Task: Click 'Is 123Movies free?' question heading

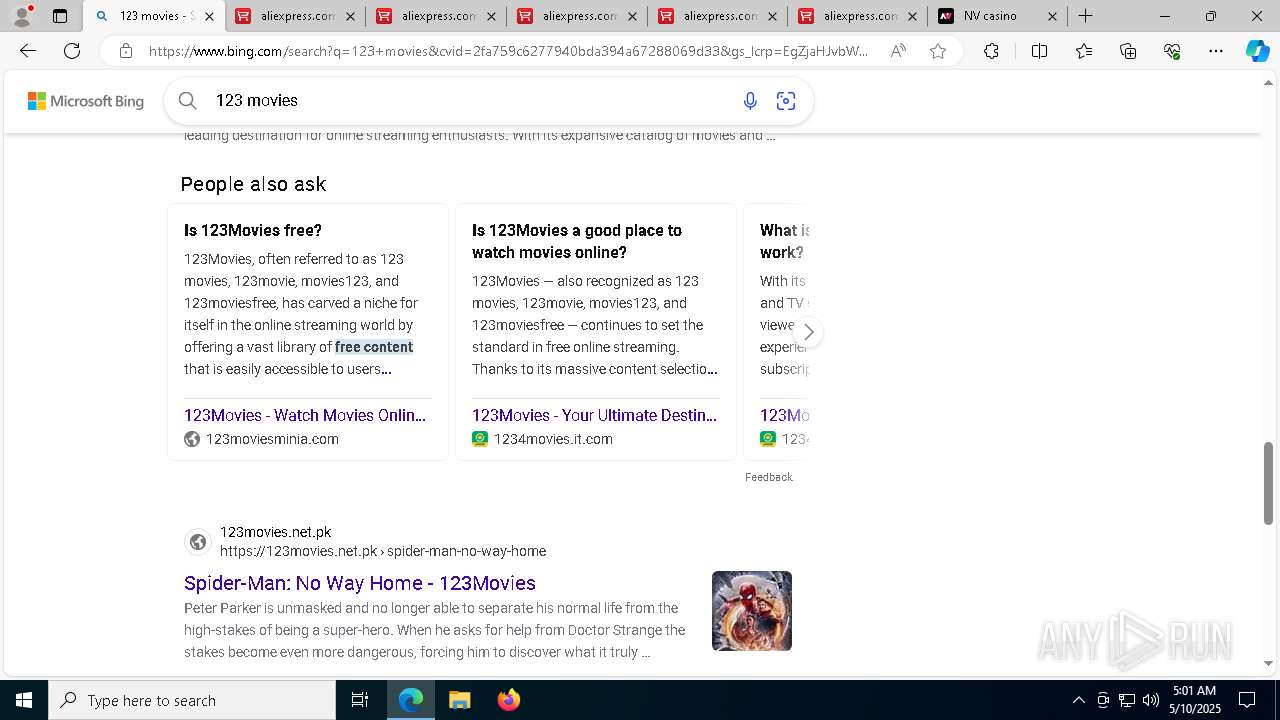Action: pyautogui.click(x=253, y=230)
